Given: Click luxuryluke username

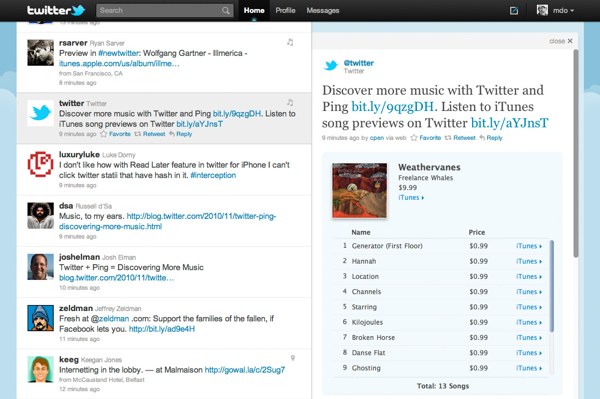Looking at the screenshot, I should [x=79, y=155].
